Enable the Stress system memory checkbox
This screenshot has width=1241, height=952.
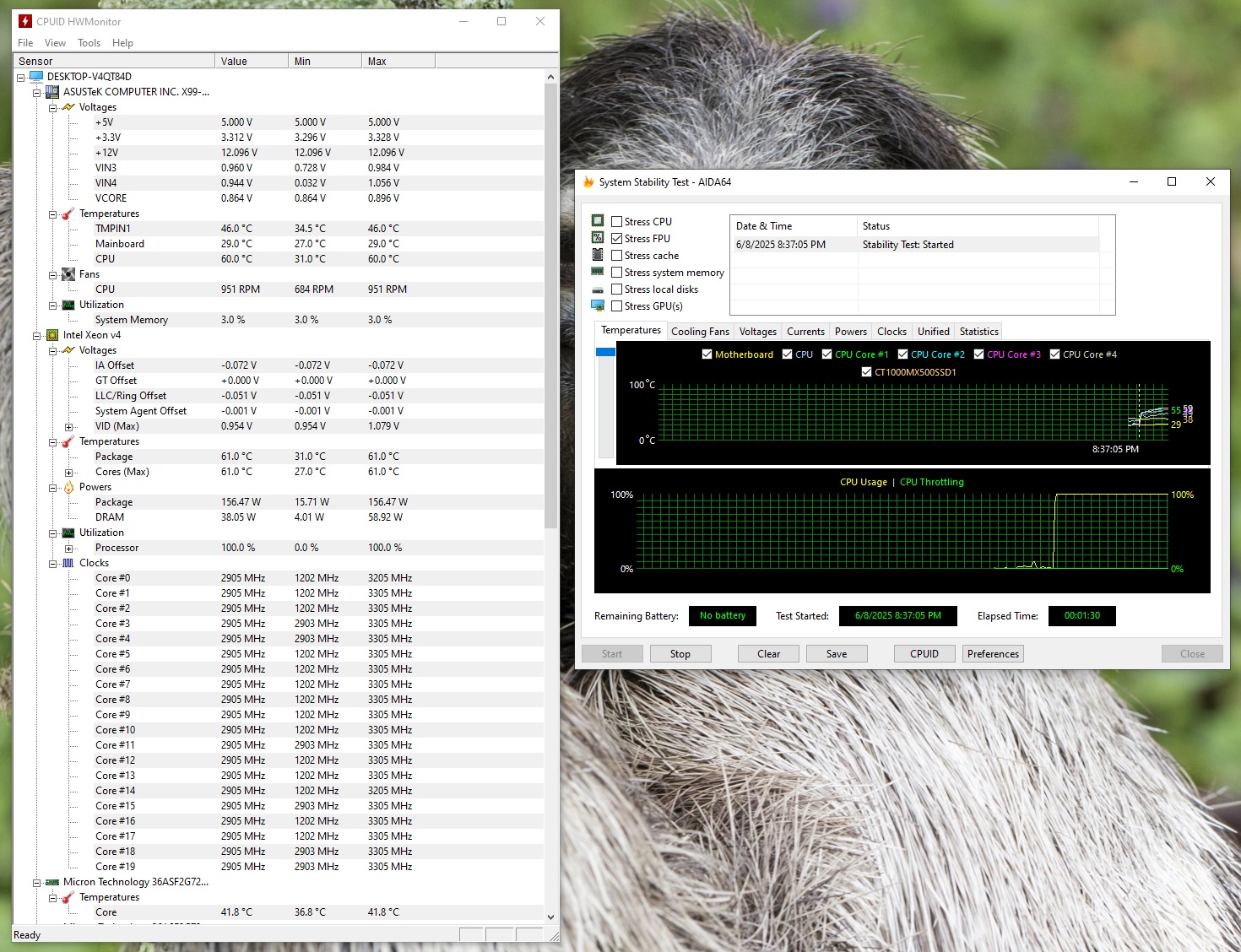click(617, 273)
